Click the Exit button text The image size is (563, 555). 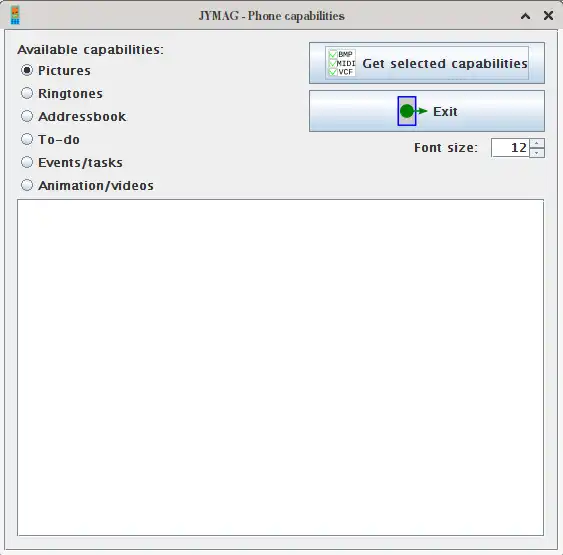[x=445, y=112]
